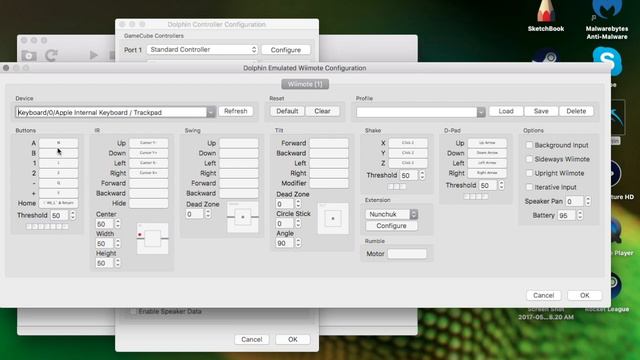Load the selected profile

(x=506, y=111)
